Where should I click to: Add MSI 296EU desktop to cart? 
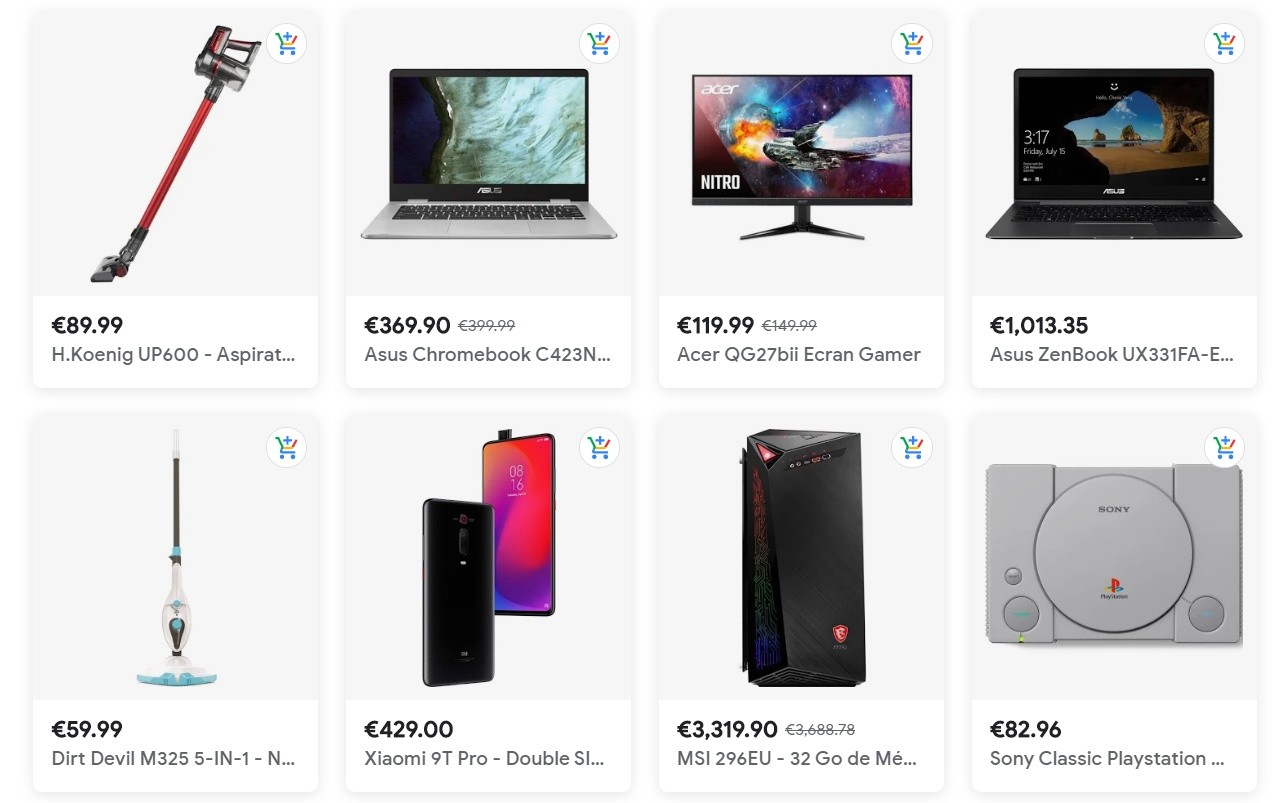(x=912, y=448)
